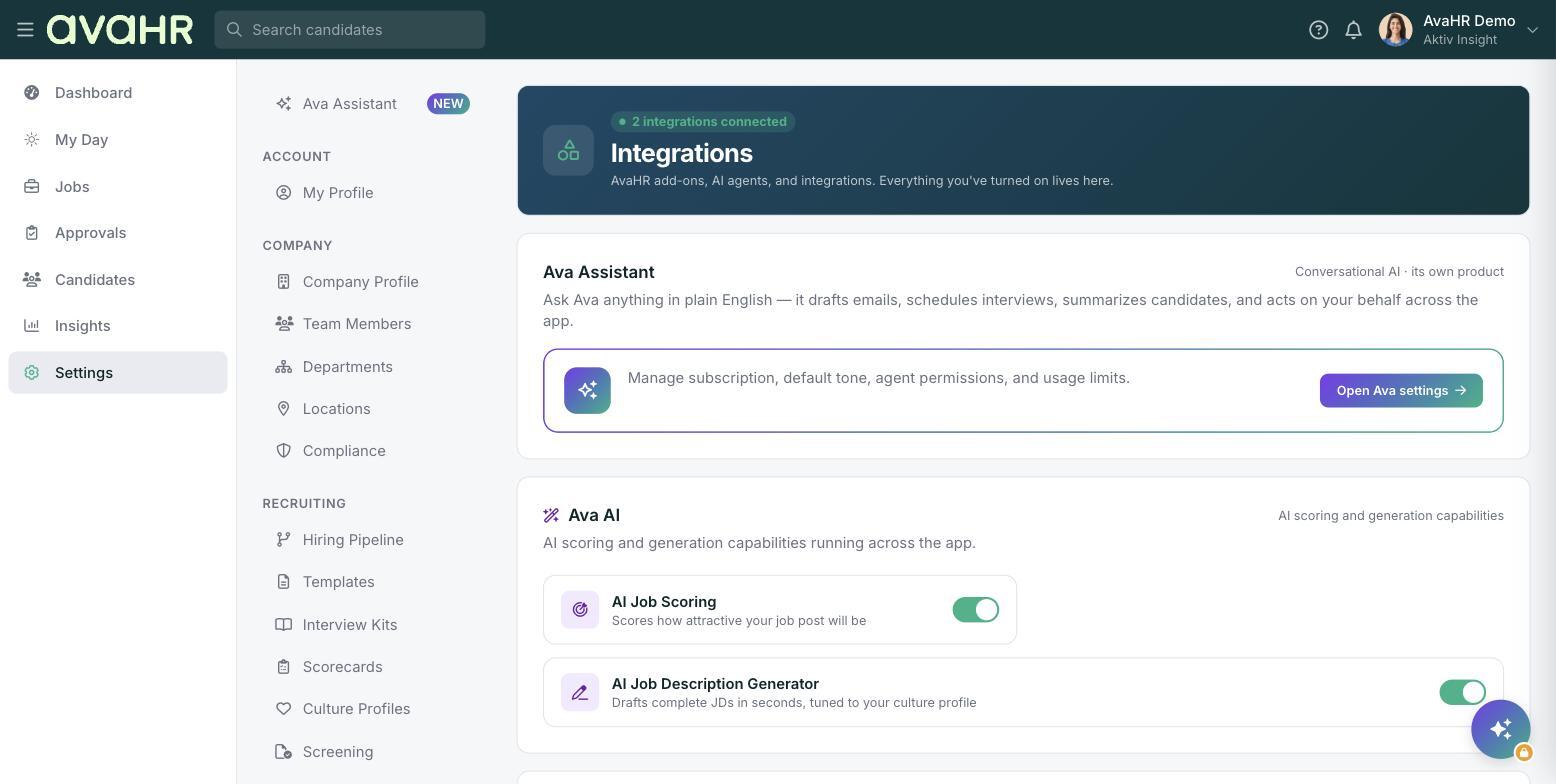Toggle AI Job Scoring switch
The width and height of the screenshot is (1556, 784).
click(975, 610)
